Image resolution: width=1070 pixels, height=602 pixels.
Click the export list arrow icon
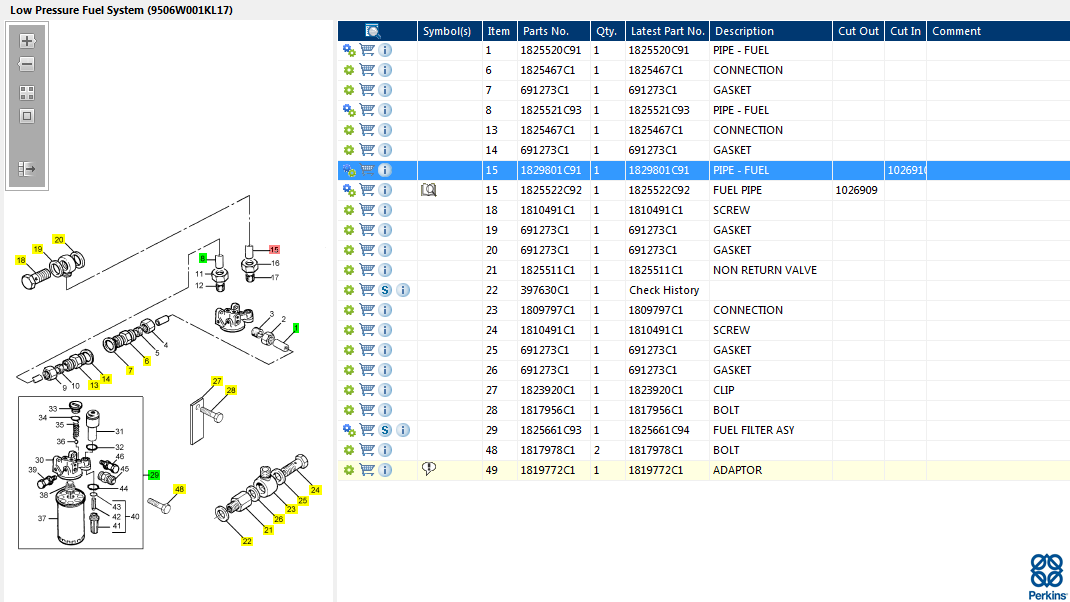click(27, 169)
